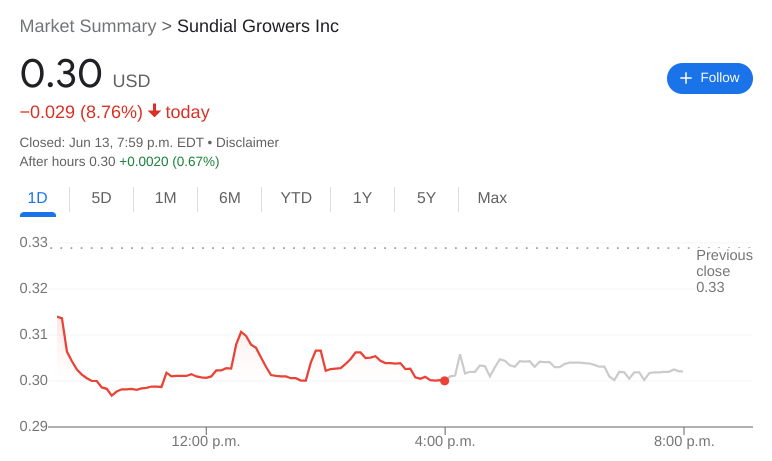Click the Disclaimer link
The image size is (772, 461).
[x=247, y=143]
